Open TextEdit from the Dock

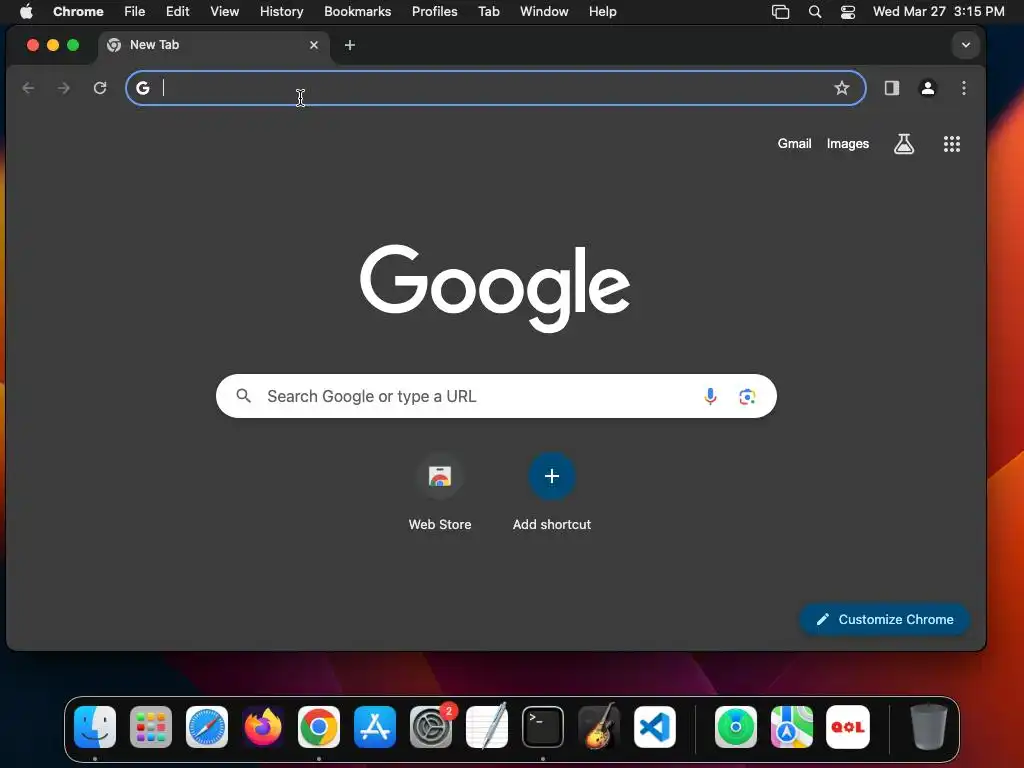pyautogui.click(x=487, y=727)
